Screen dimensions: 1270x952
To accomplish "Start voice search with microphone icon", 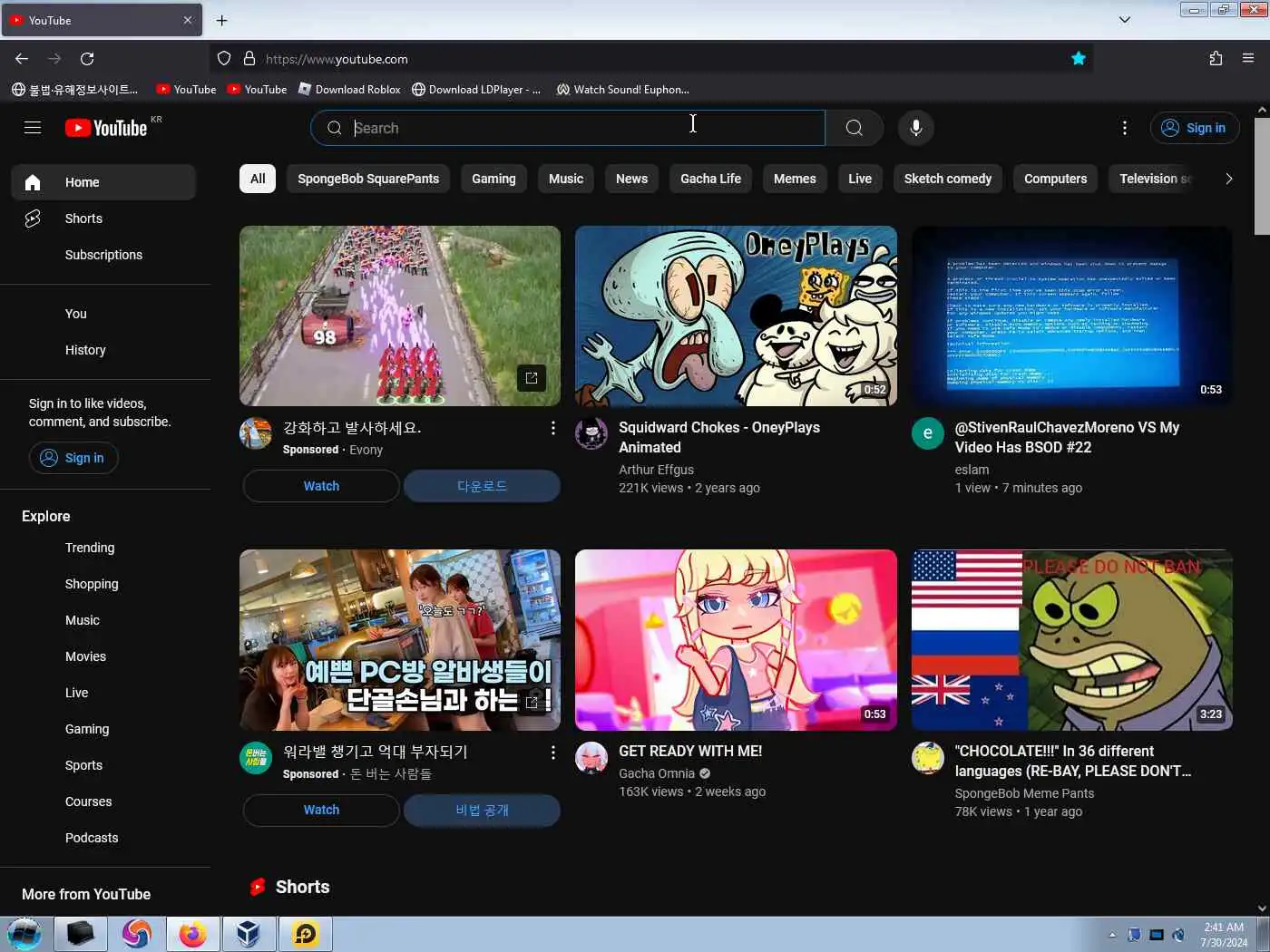I will (916, 128).
